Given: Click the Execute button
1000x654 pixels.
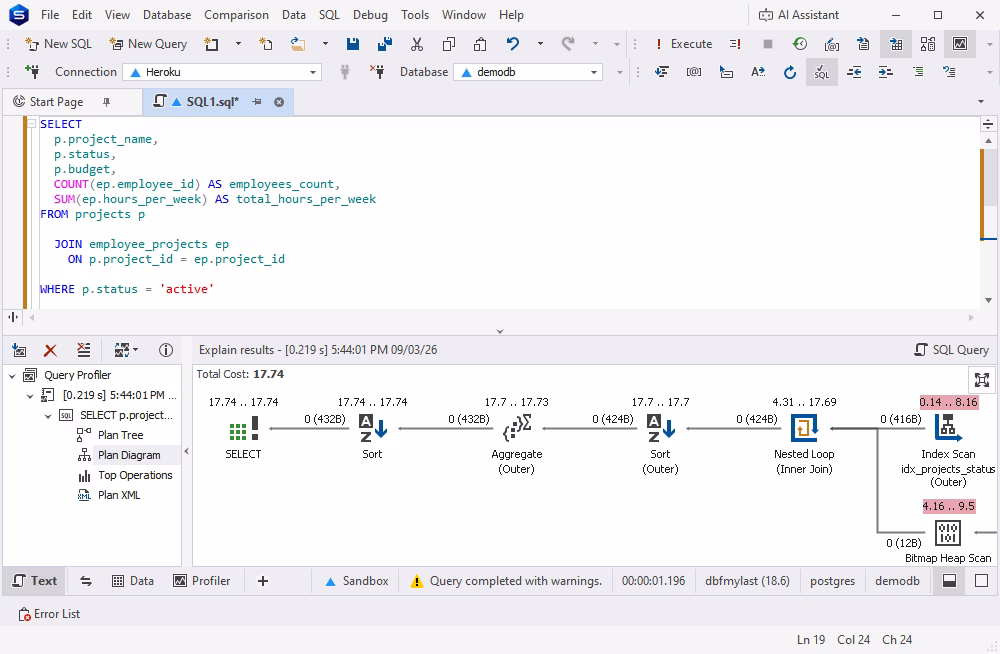Looking at the screenshot, I should point(684,44).
